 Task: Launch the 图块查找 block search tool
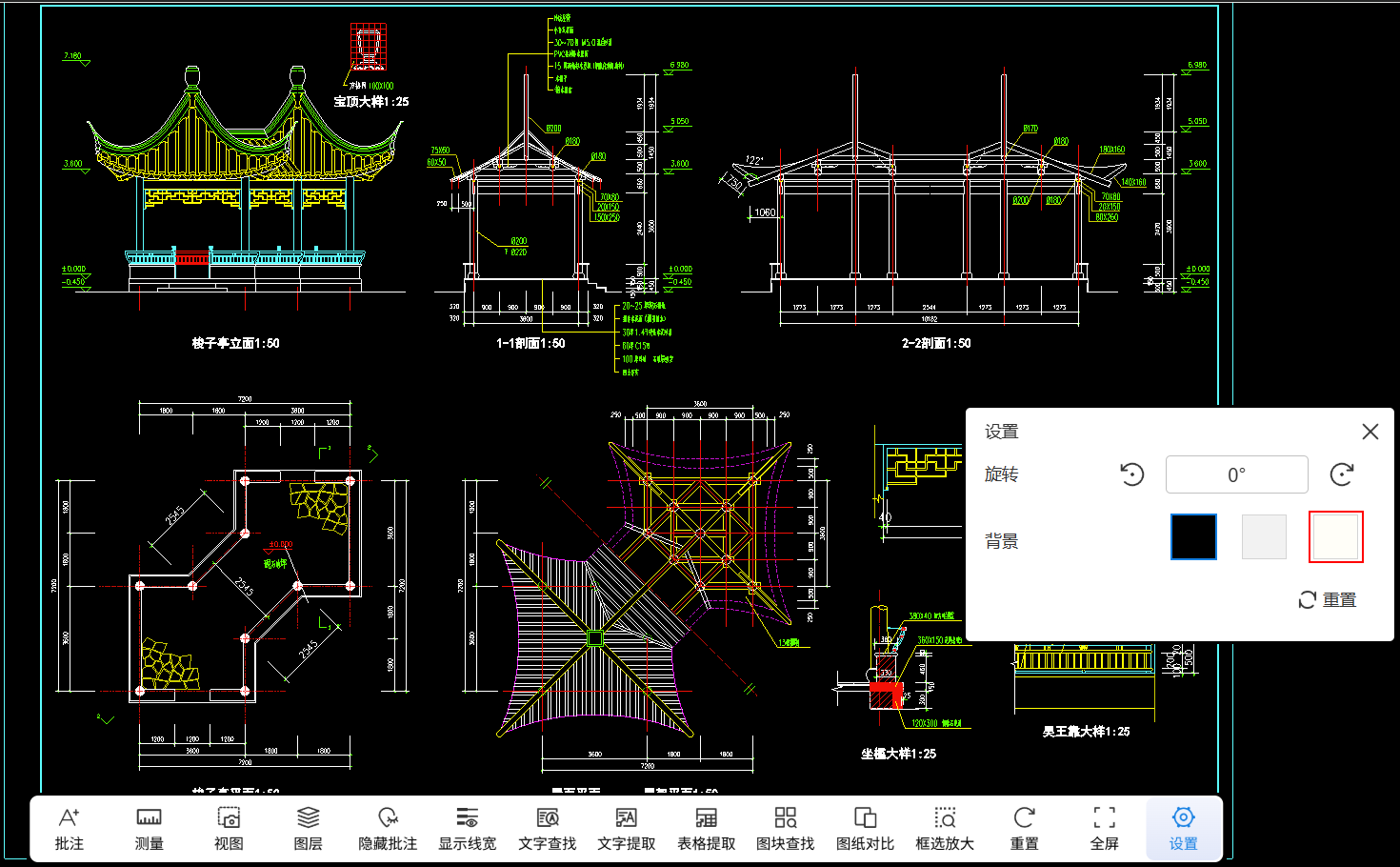tap(786, 829)
